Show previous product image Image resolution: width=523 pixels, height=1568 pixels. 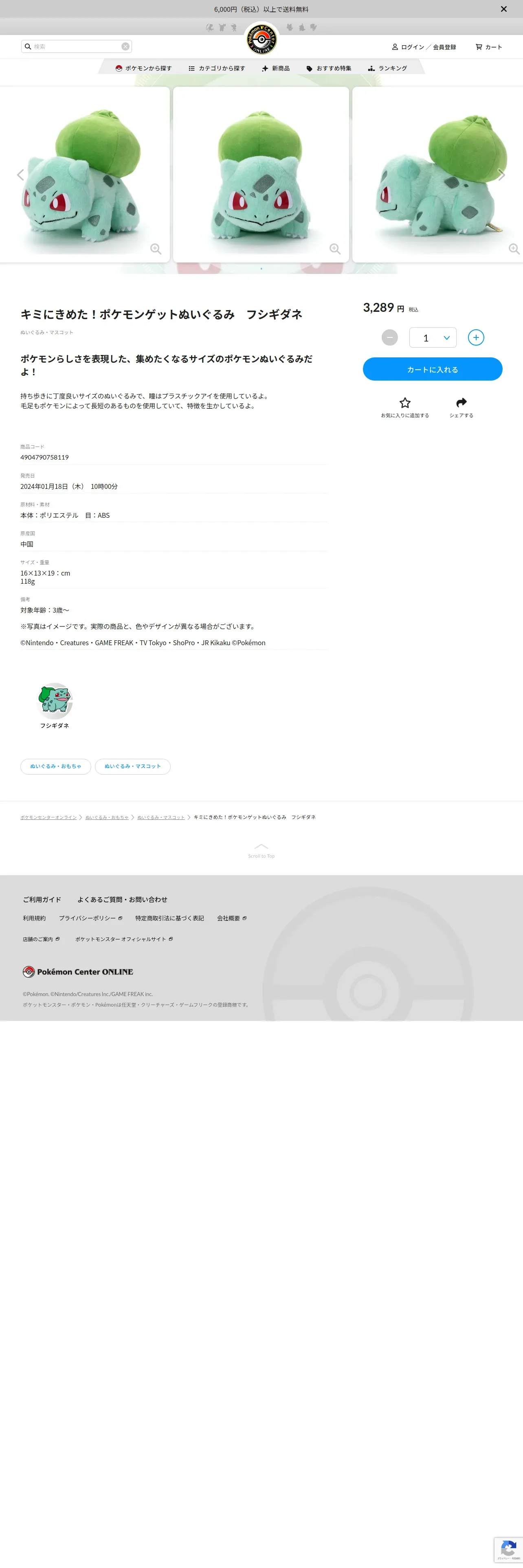click(20, 175)
